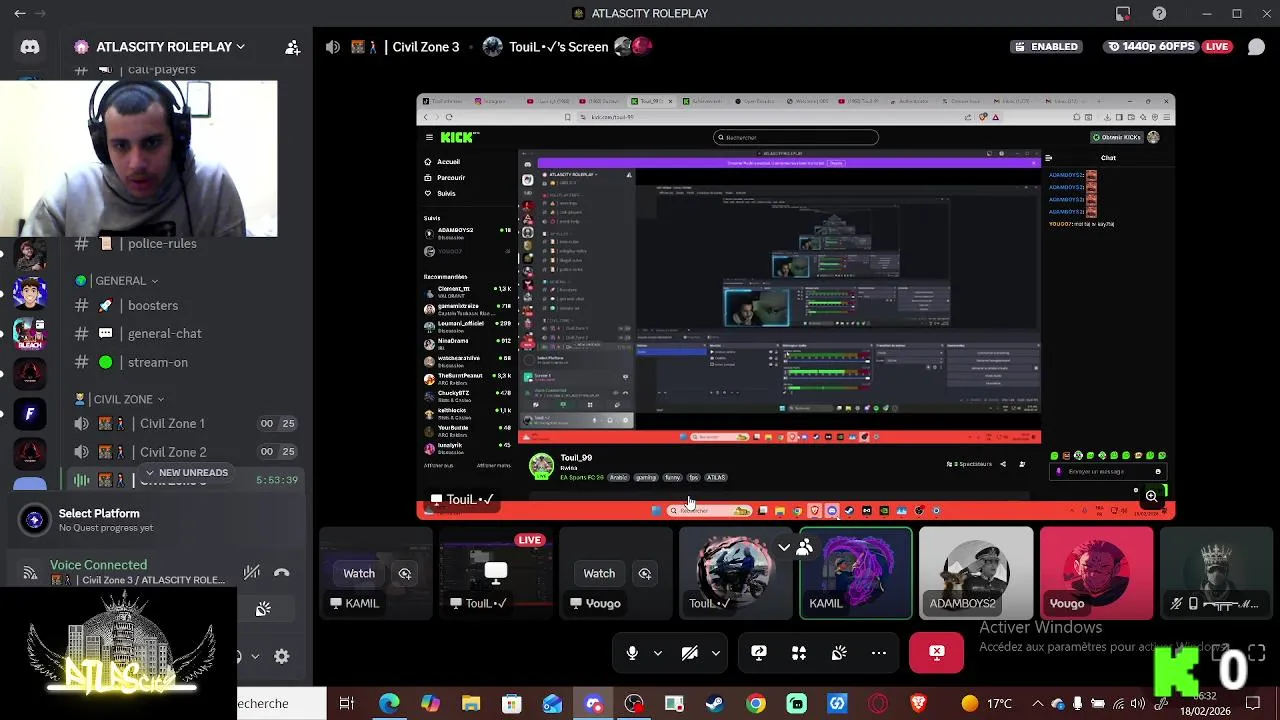This screenshot has height=720, width=1280.
Task: Open the Help question mark icon
Action: (x=1159, y=13)
